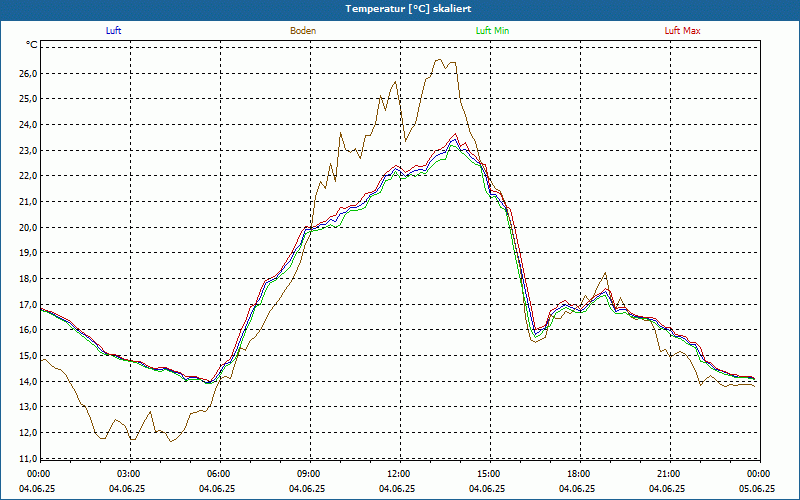Screen dimensions: 800x500
Task: Click the 05.06.25 date label
Action: [757, 489]
